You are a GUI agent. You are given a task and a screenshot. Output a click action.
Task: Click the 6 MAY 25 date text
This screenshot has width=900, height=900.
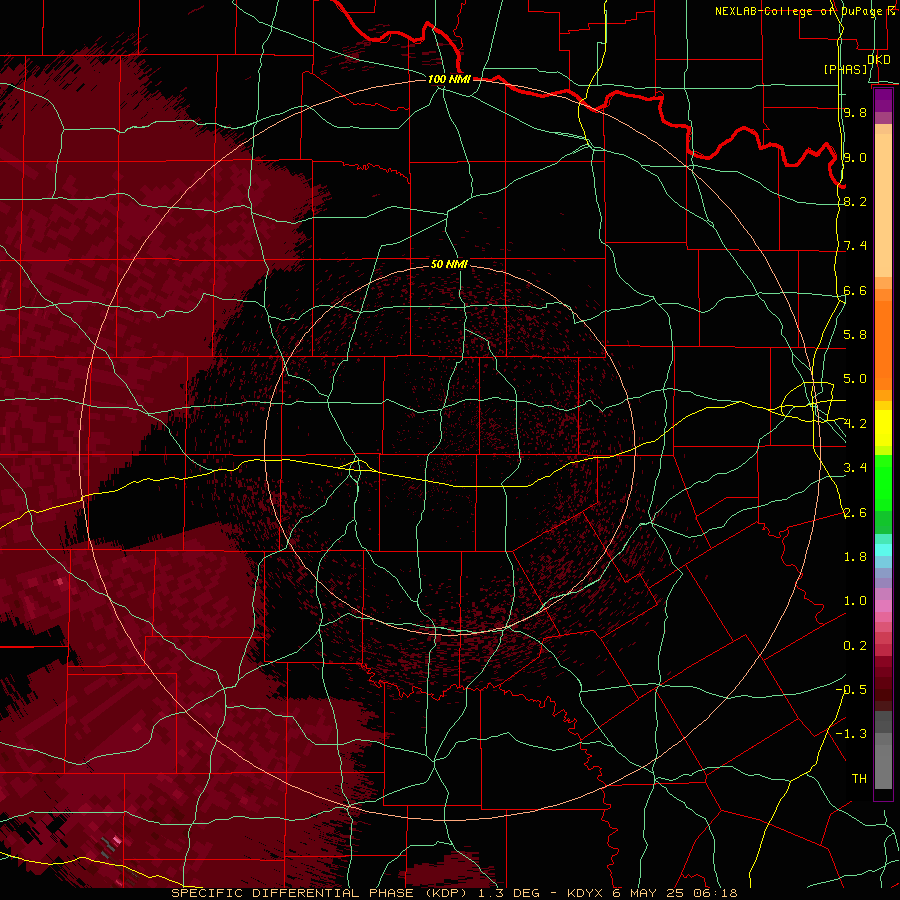coord(649,893)
